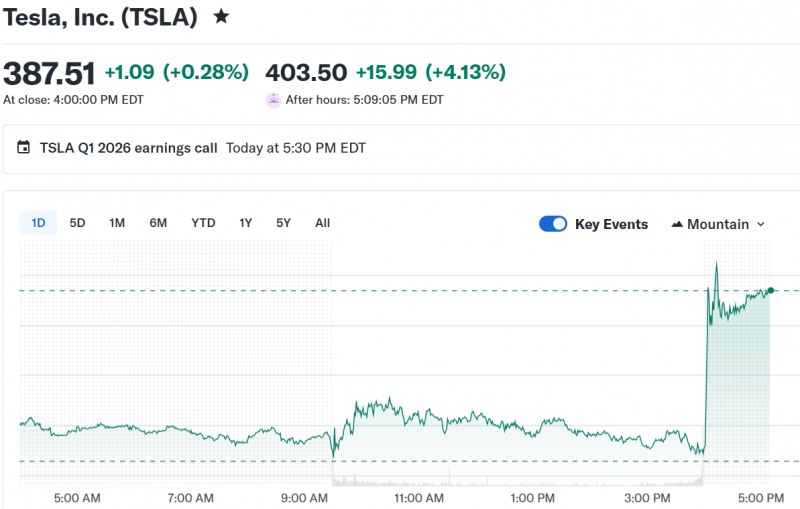
Task: Select the 1D time range
Action: [38, 223]
